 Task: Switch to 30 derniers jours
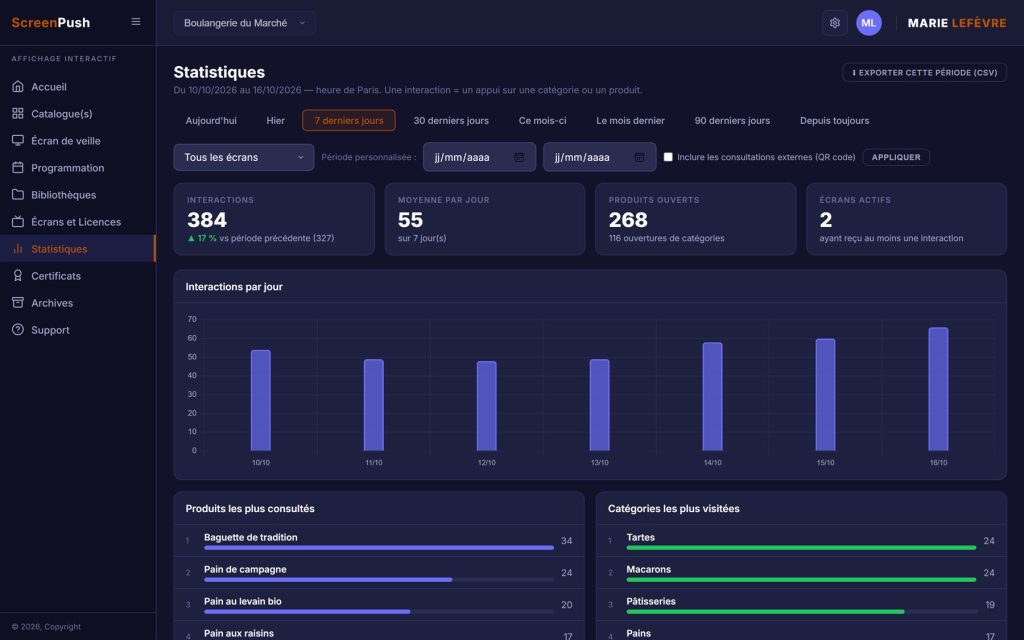(451, 120)
